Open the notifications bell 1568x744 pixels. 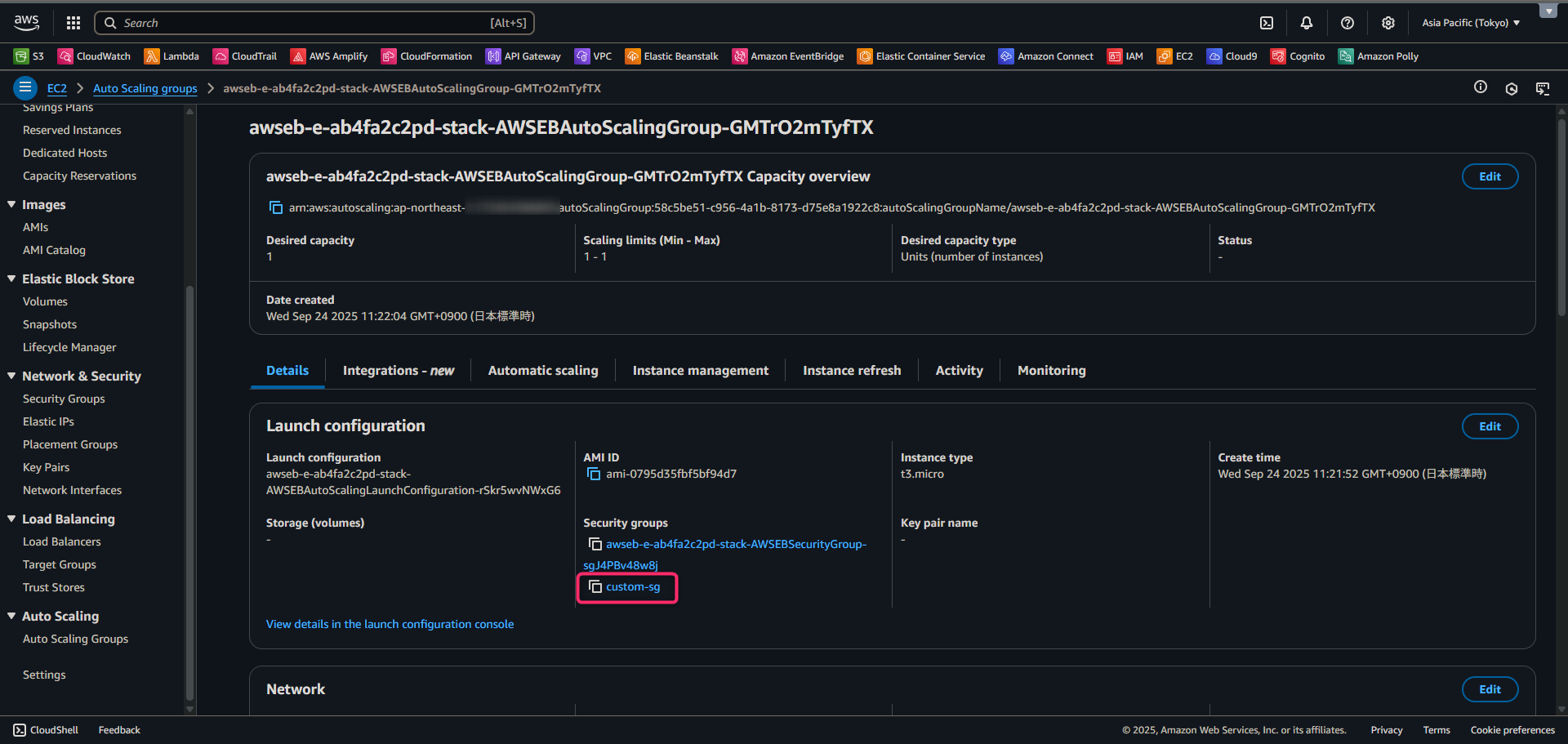1307,23
